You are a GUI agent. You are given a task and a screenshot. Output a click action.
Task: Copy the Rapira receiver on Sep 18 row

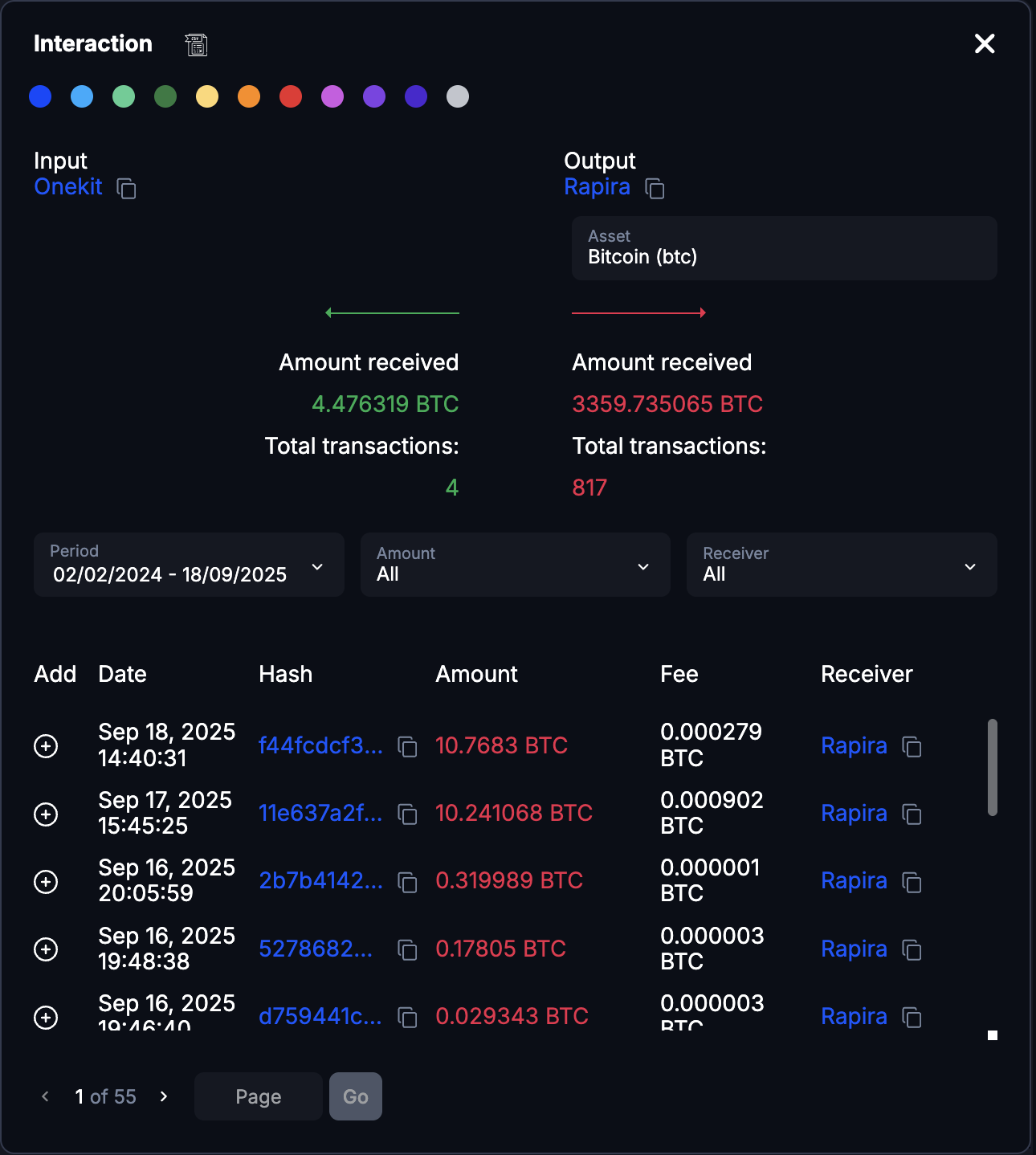(912, 747)
